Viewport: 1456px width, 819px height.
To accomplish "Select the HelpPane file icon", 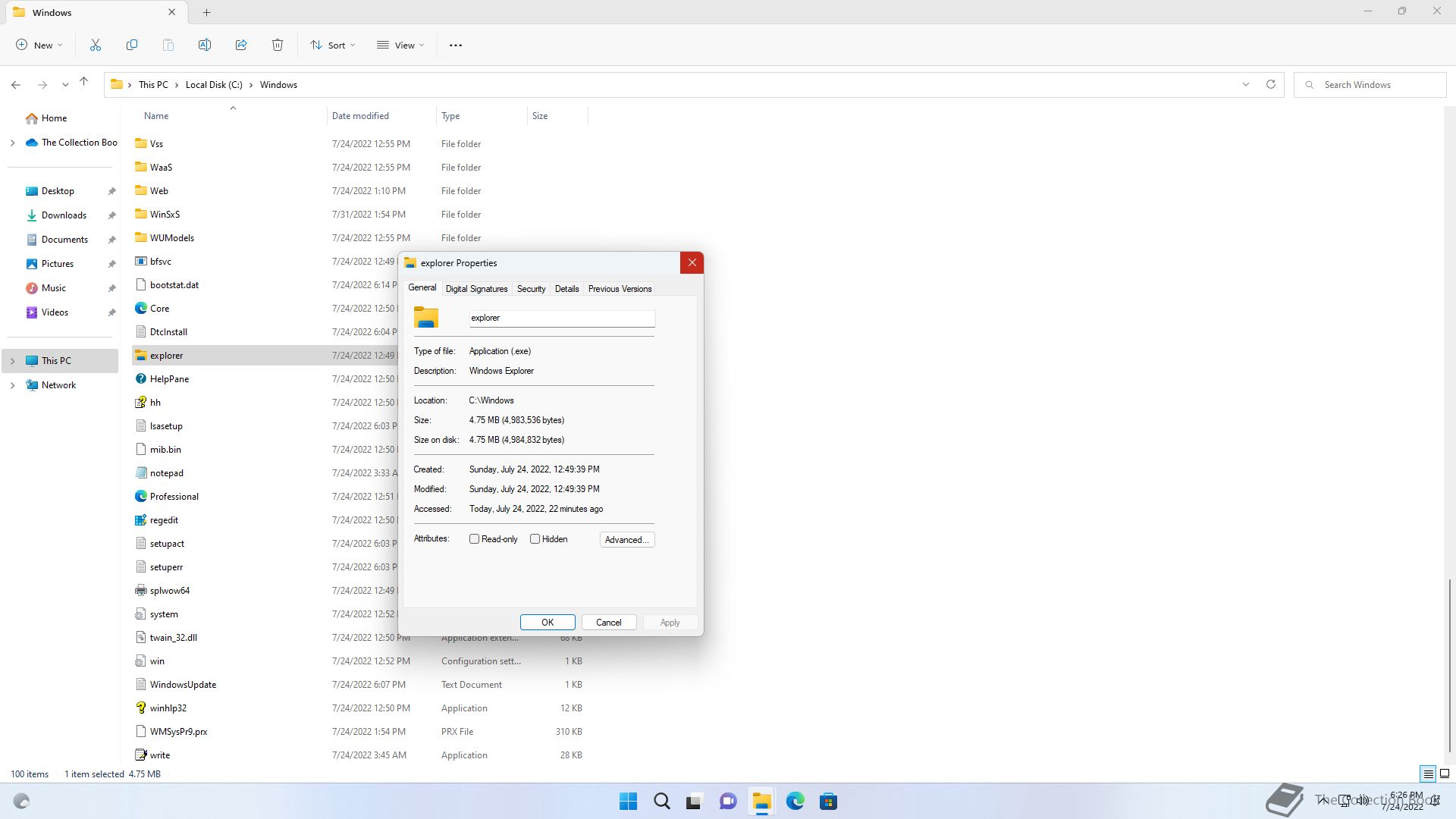I will pyautogui.click(x=141, y=379).
